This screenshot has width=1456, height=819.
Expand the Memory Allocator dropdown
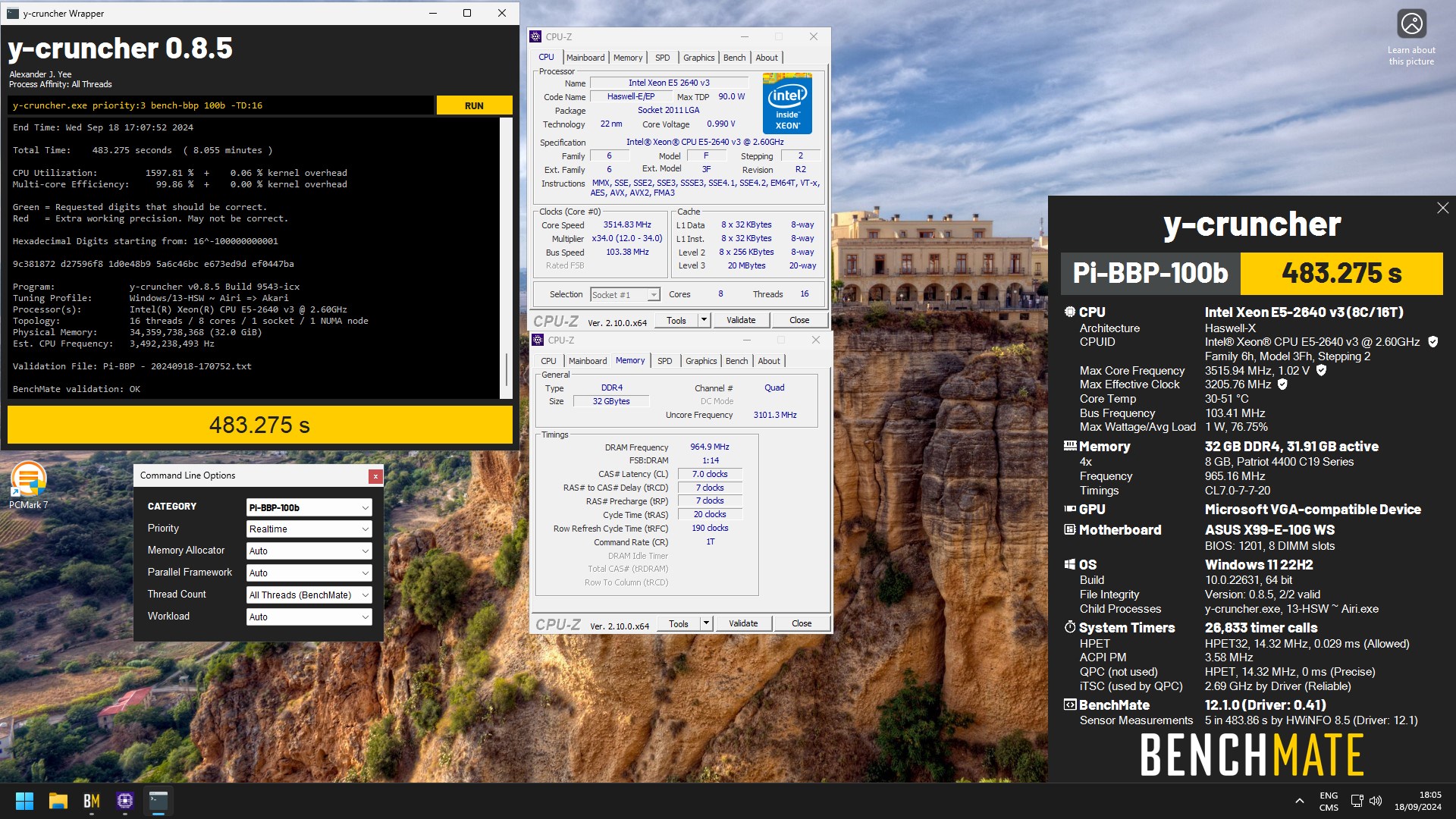pos(309,551)
